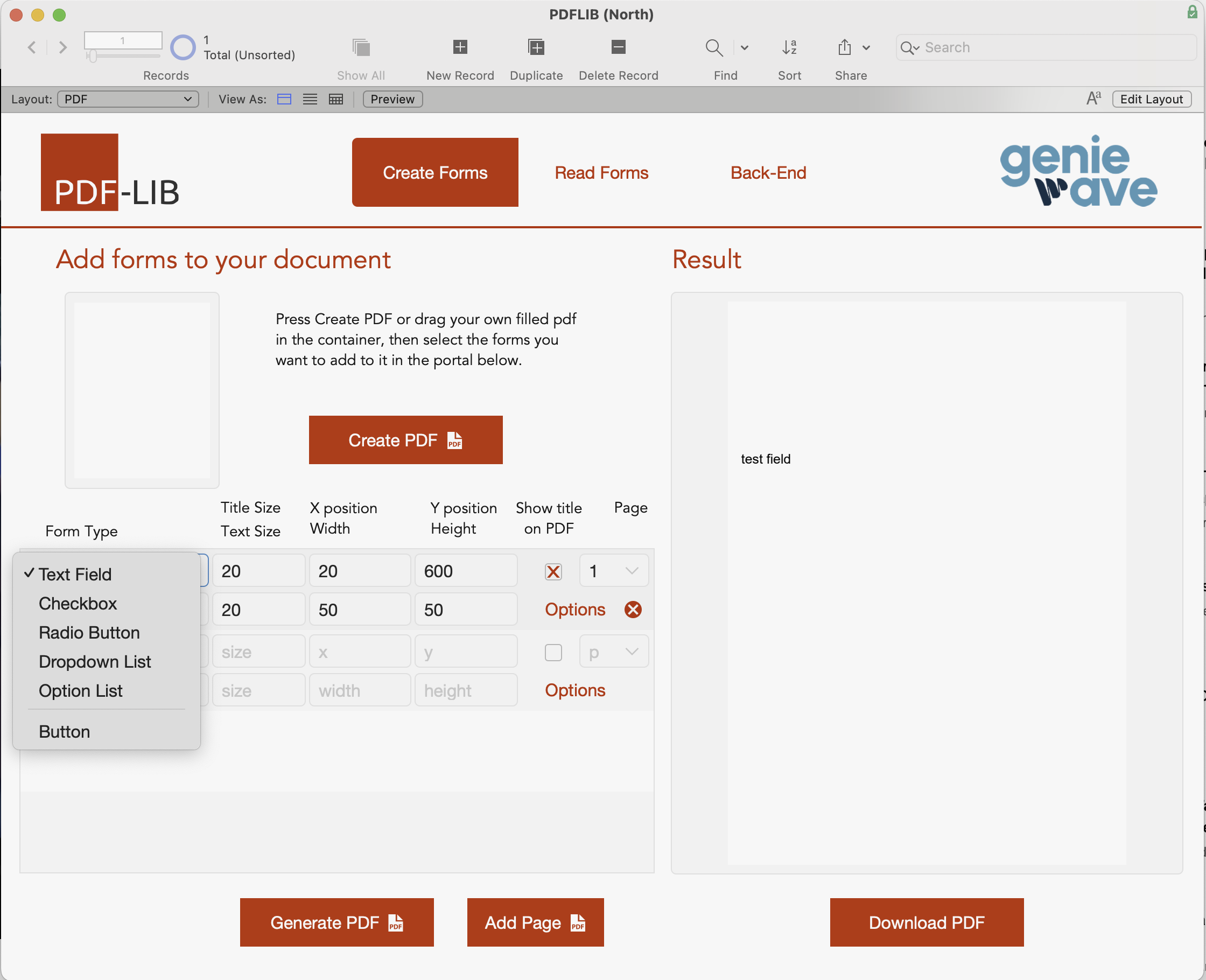This screenshot has width=1206, height=980.
Task: Switch to Form view
Action: point(284,100)
